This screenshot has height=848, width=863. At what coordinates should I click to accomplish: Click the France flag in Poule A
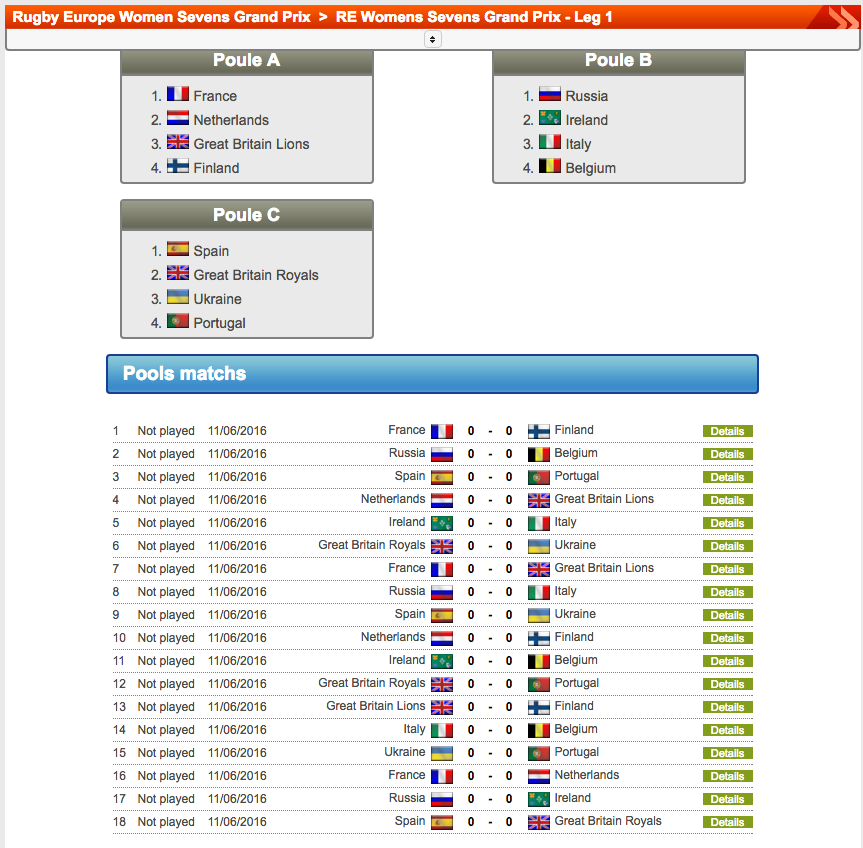pyautogui.click(x=178, y=95)
